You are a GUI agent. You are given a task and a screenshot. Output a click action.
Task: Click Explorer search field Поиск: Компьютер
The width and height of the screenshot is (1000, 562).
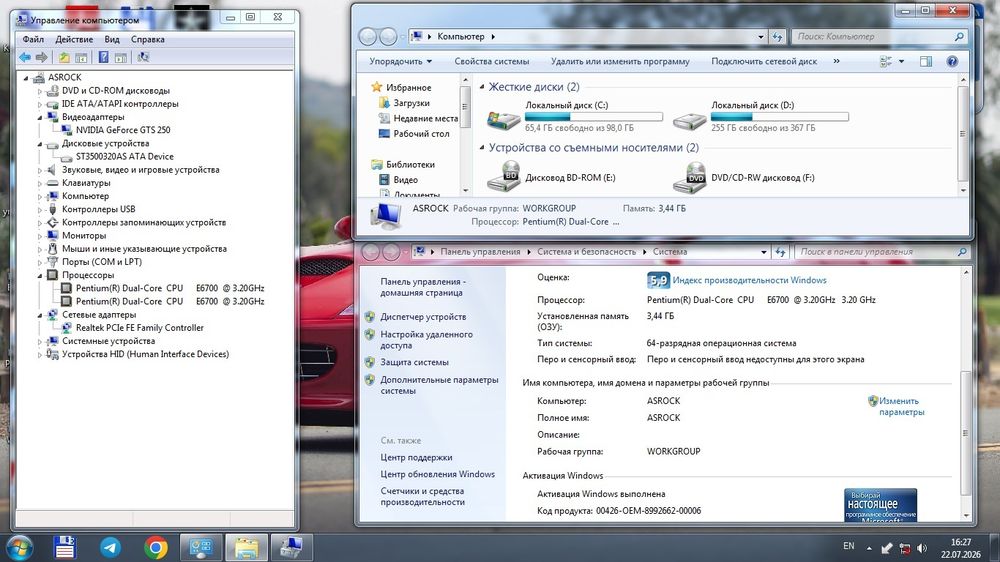[879, 36]
